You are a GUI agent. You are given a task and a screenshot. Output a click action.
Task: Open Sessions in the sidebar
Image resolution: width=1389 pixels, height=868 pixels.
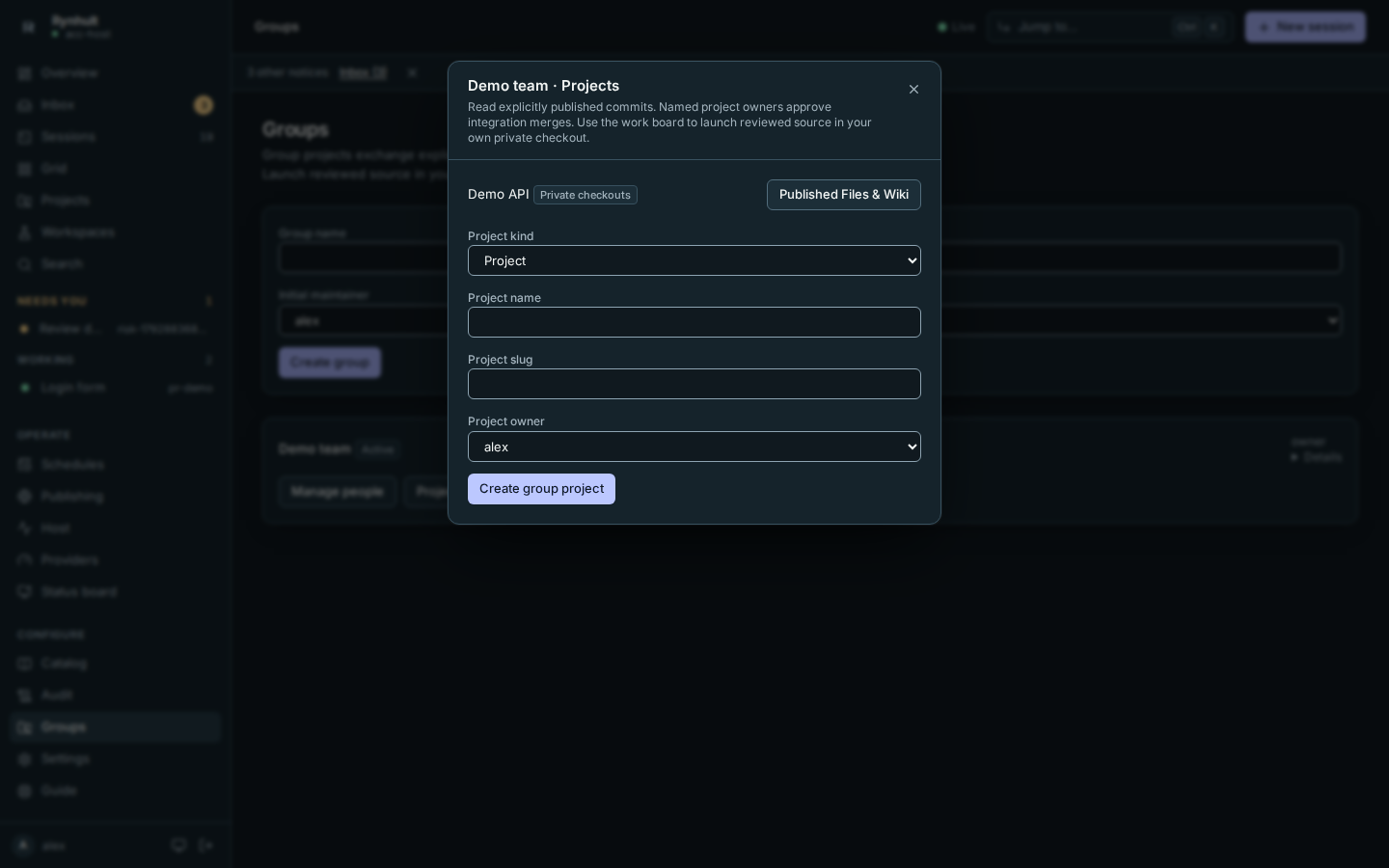[116, 137]
